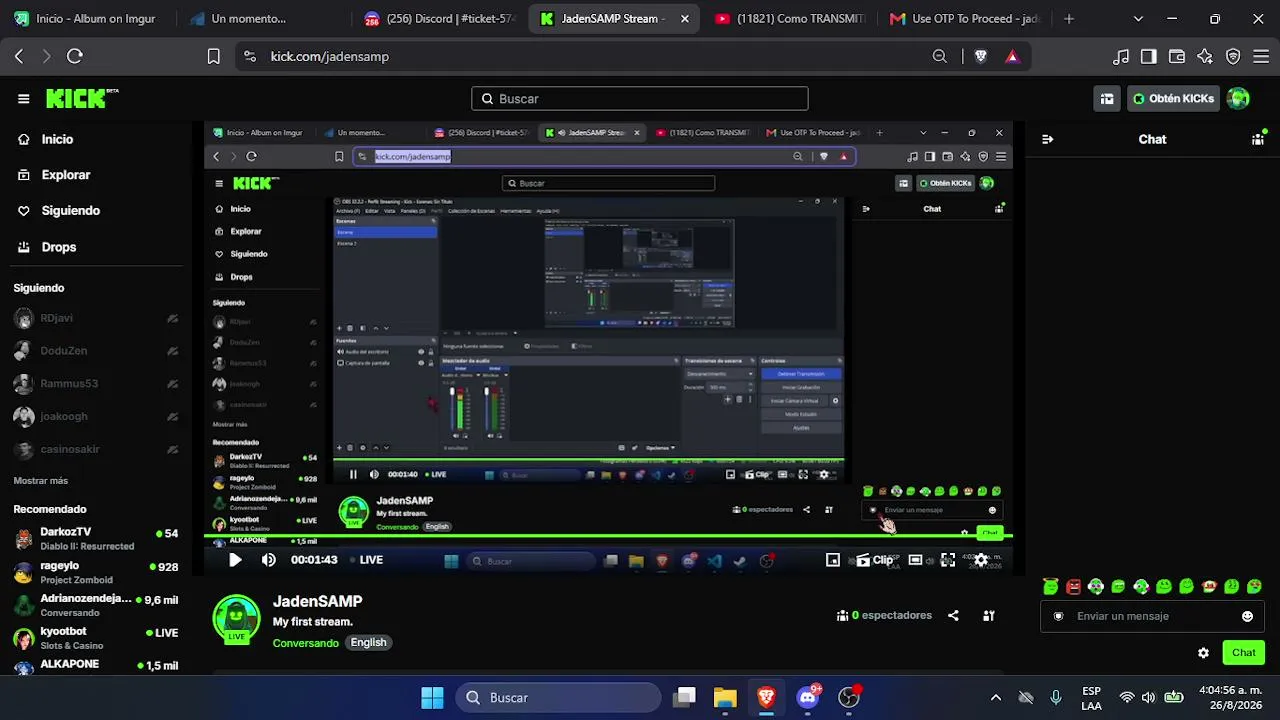
Task: Open the chat identity badge icon
Action: tap(1059, 616)
